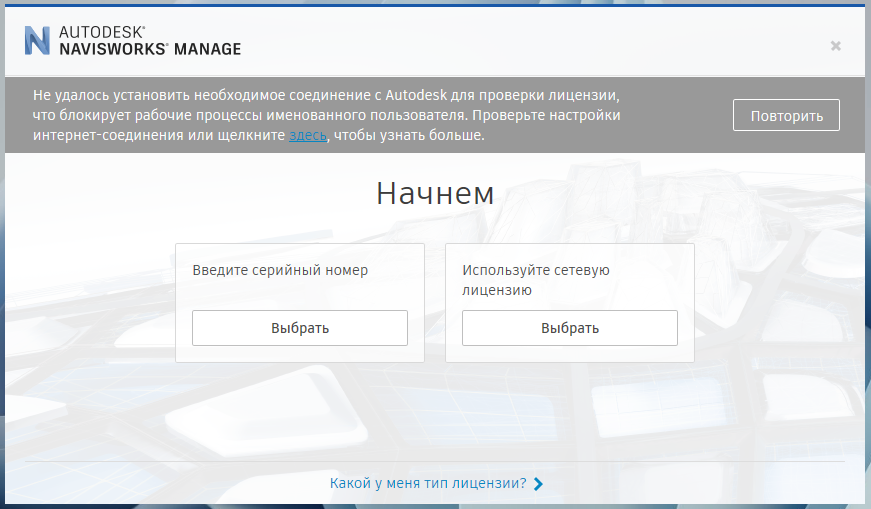Click Выбрать under Используйте сетевую лицензию
The height and width of the screenshot is (509, 871).
pyautogui.click(x=570, y=328)
